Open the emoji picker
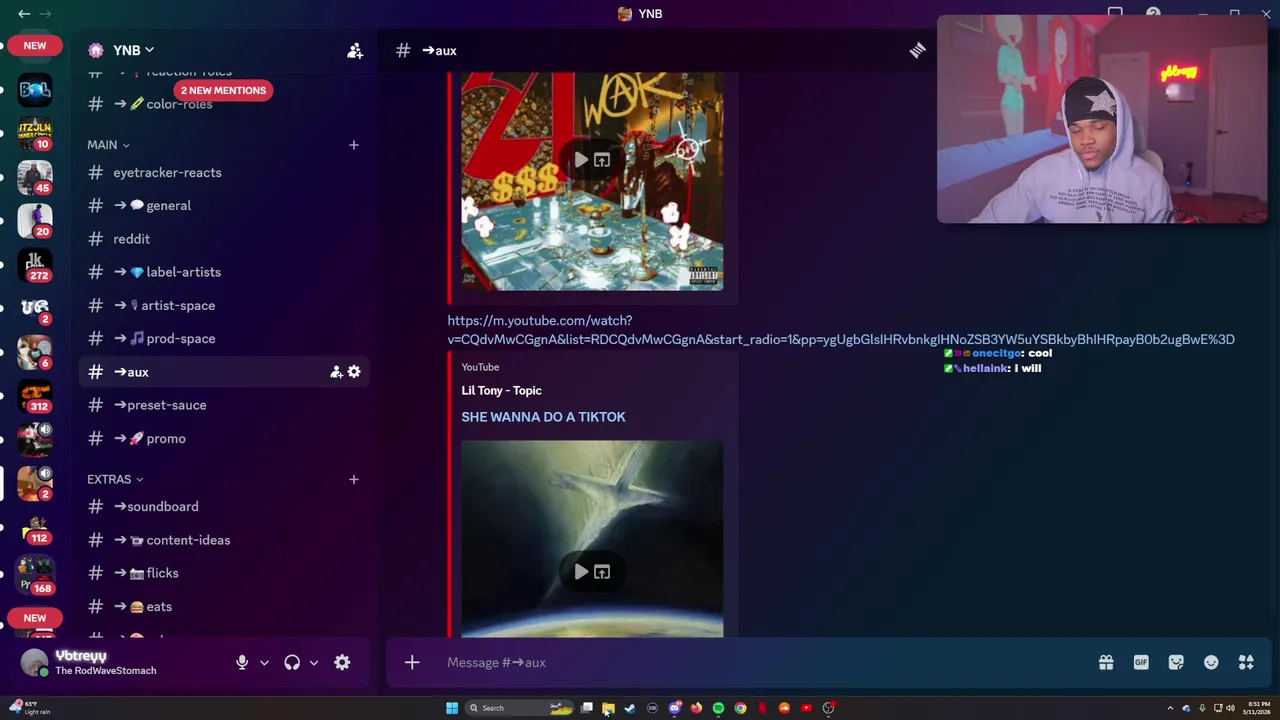Screen dimensions: 1280x720 (x=1211, y=662)
